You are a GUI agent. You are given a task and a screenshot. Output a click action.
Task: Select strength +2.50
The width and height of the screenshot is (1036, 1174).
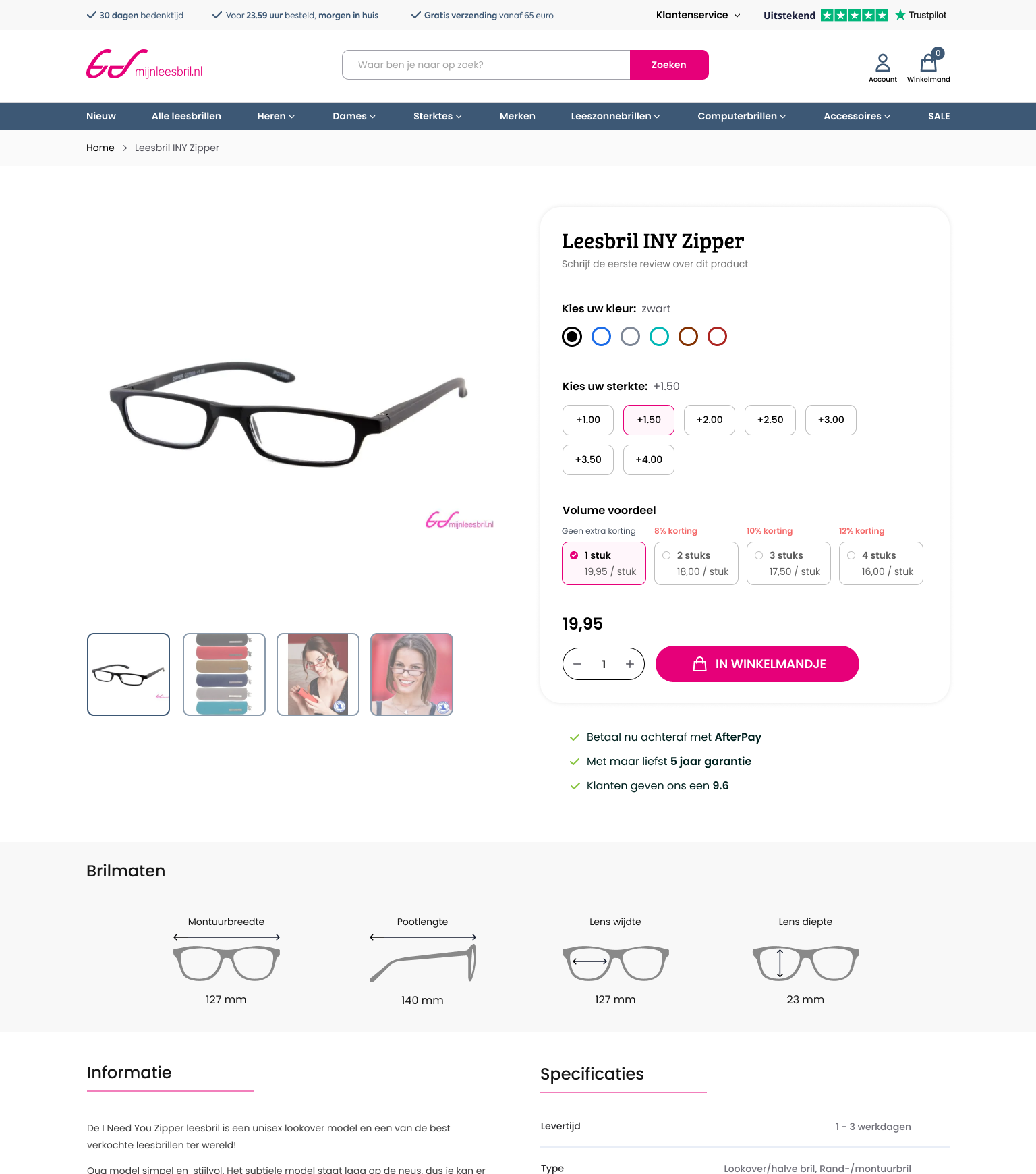(x=770, y=420)
